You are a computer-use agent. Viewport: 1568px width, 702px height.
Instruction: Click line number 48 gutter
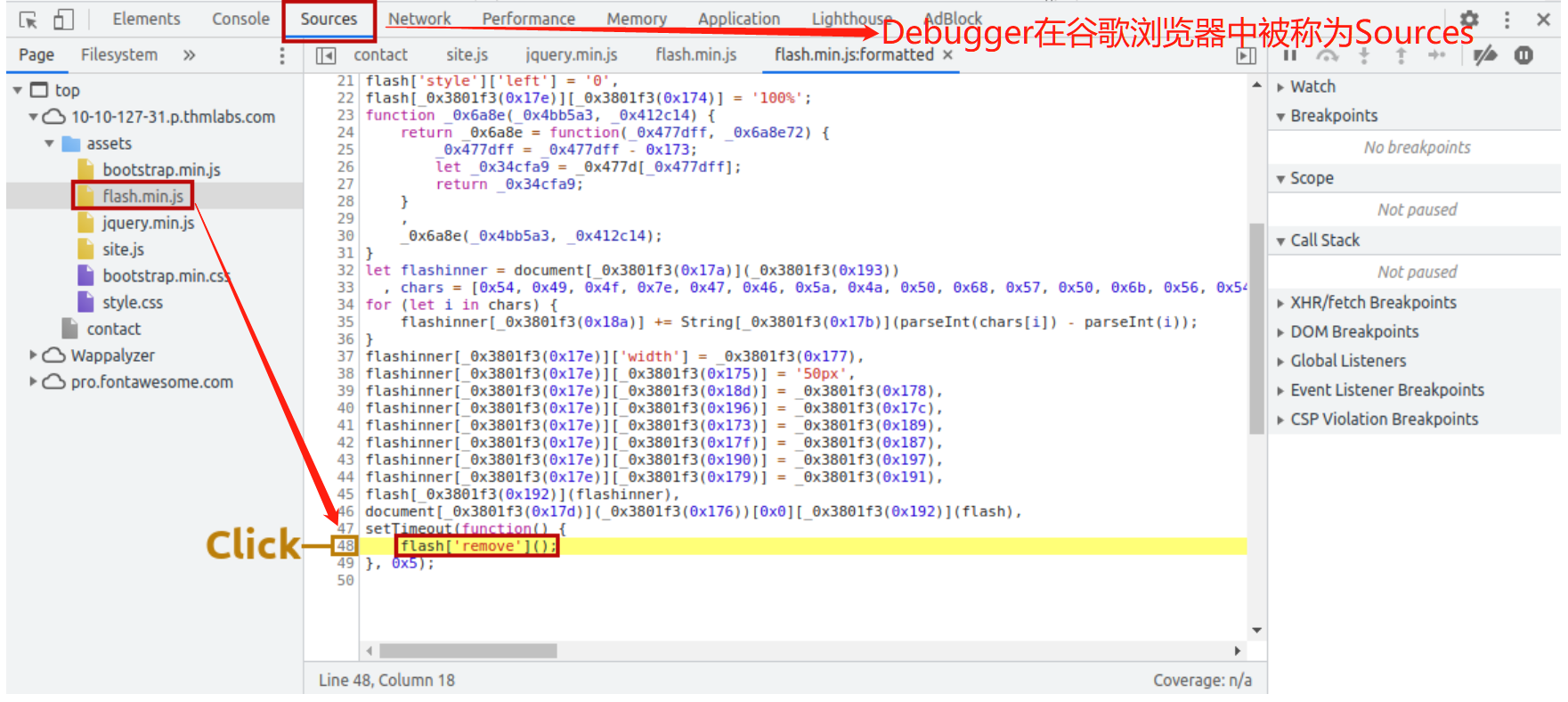345,546
